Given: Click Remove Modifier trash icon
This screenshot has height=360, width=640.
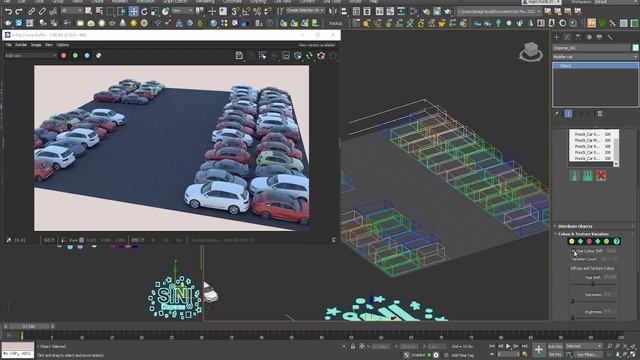Looking at the screenshot, I should point(600,114).
